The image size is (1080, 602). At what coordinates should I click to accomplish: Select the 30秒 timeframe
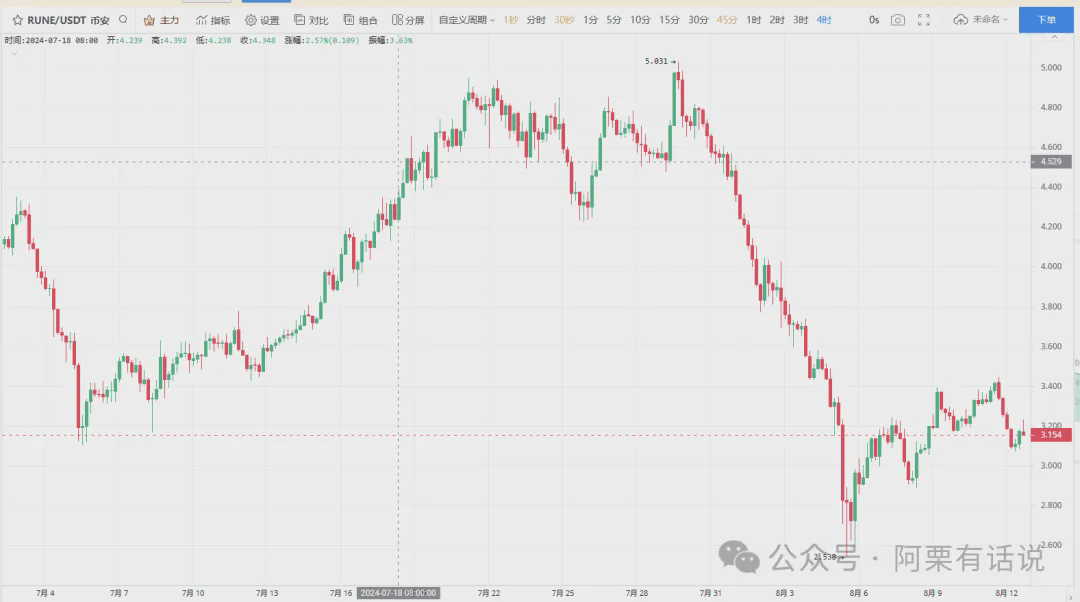[564, 20]
